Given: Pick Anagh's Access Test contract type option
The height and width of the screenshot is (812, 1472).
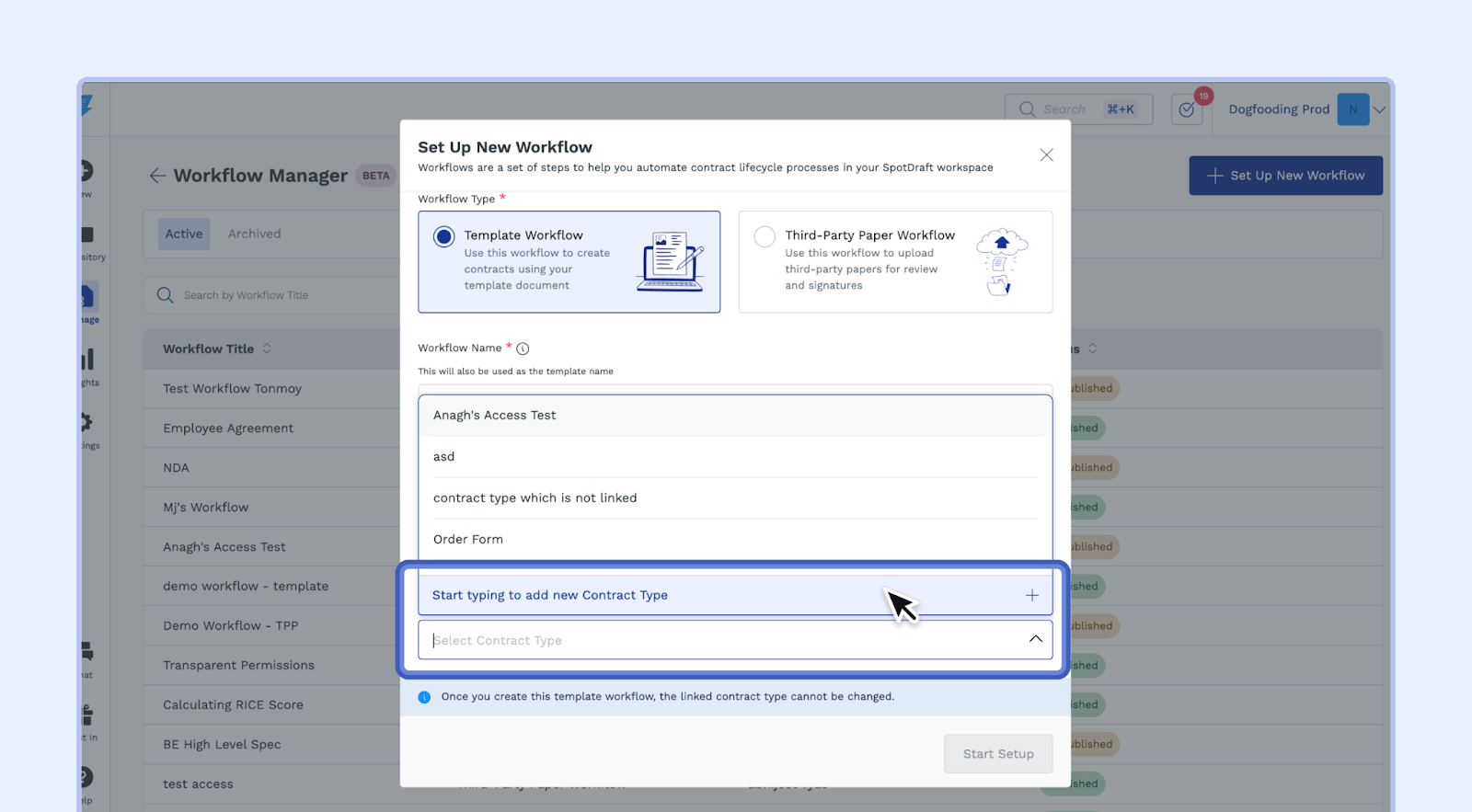Looking at the screenshot, I should [495, 416].
